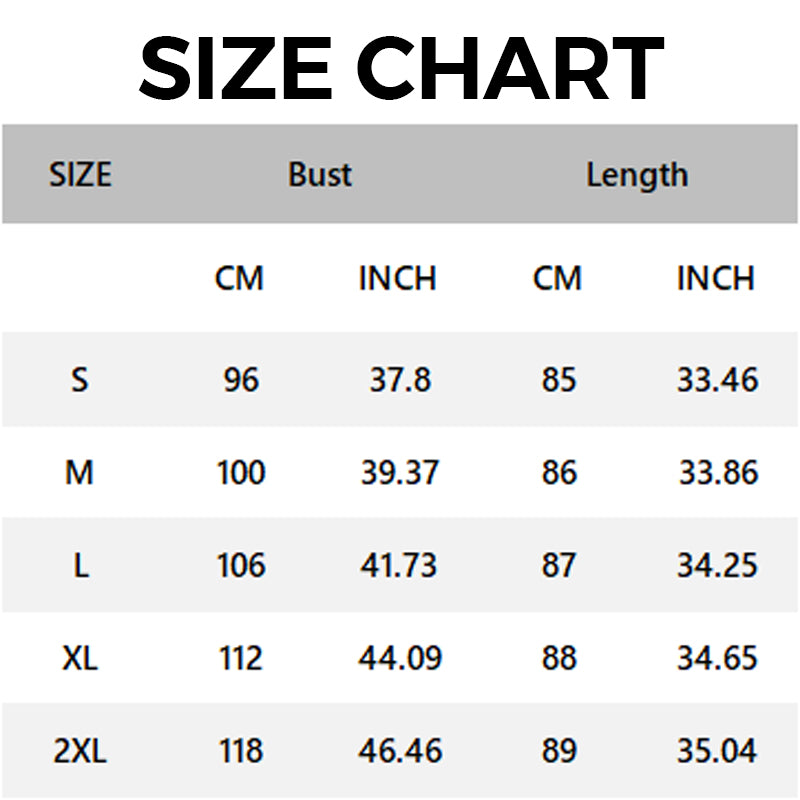Select the size 2XL row label
Viewport: 800px width, 800px height.
[x=80, y=751]
